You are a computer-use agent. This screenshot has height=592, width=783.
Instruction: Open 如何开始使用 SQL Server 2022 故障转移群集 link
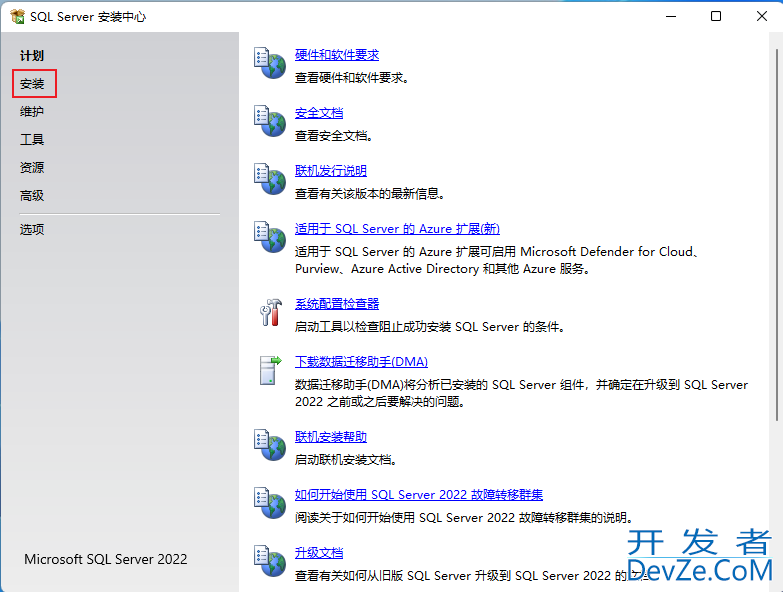click(418, 495)
